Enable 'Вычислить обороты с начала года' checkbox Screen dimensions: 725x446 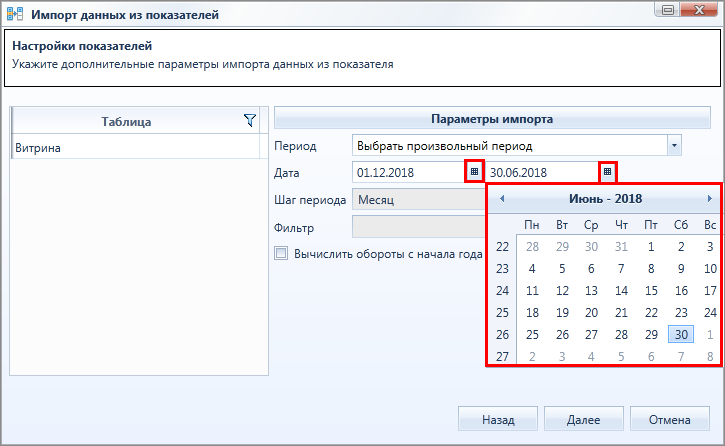(281, 253)
